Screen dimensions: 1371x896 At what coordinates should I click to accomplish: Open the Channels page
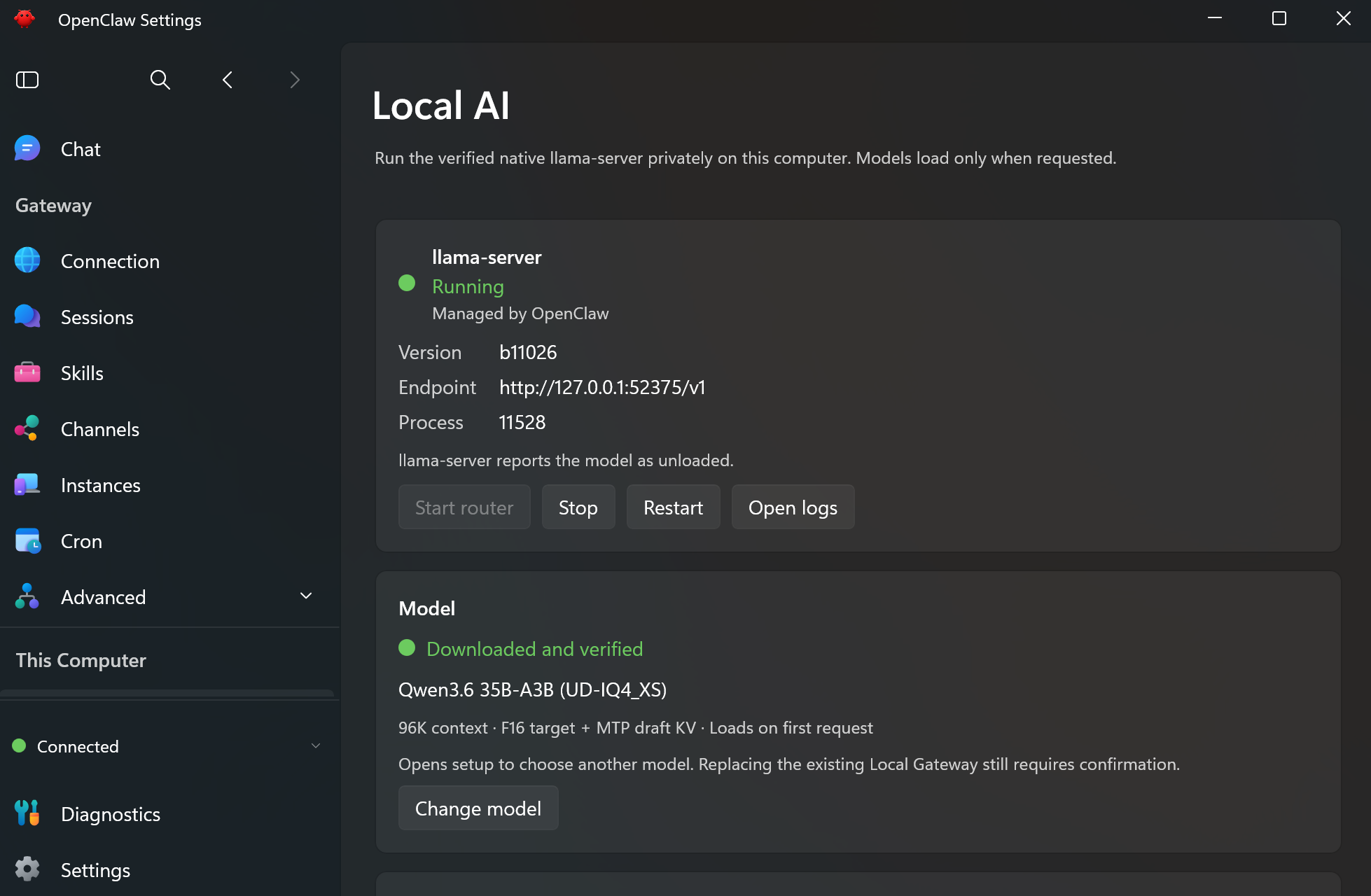pos(168,429)
